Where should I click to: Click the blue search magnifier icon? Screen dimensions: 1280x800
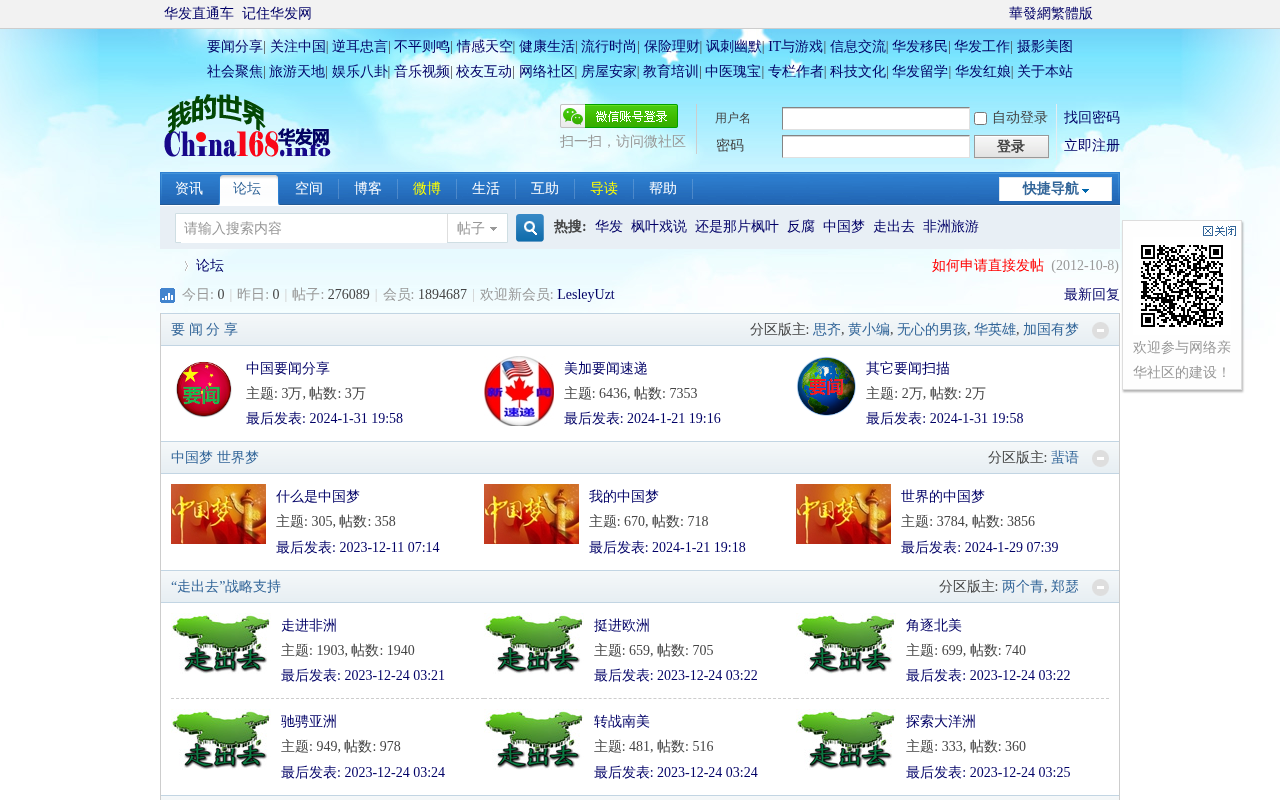[530, 228]
